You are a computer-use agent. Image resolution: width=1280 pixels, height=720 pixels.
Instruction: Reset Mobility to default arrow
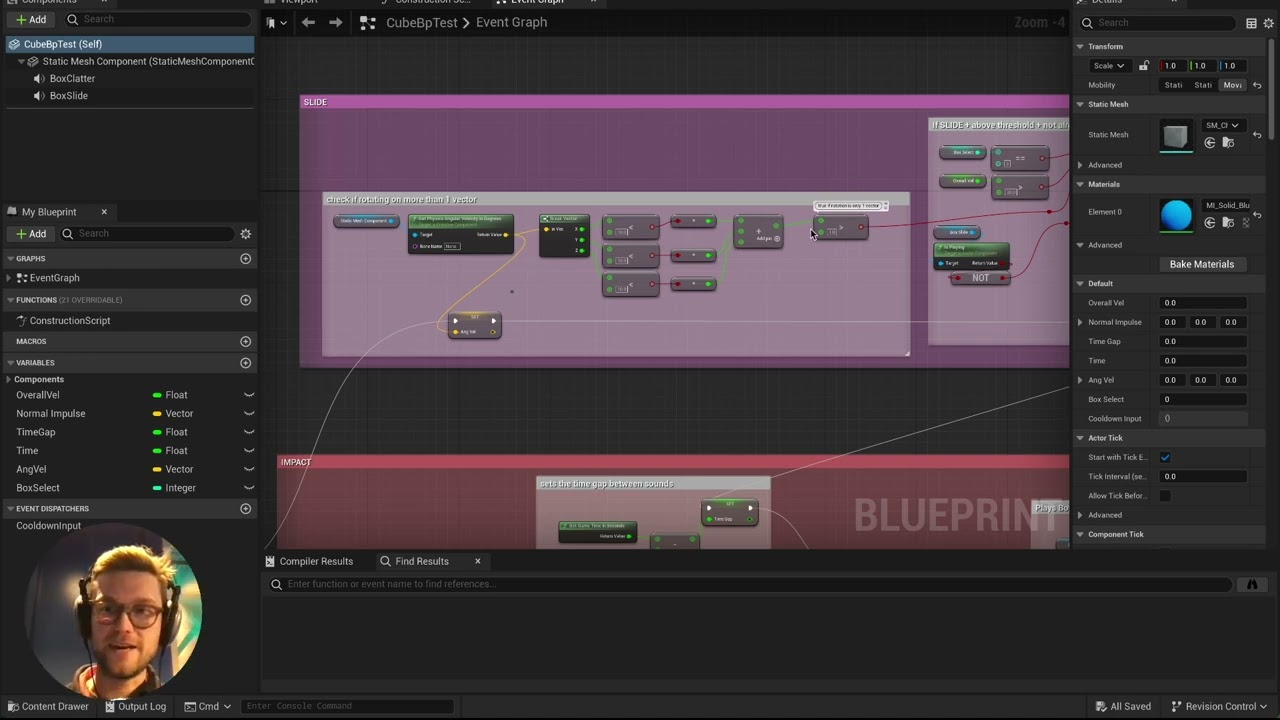tap(1257, 85)
